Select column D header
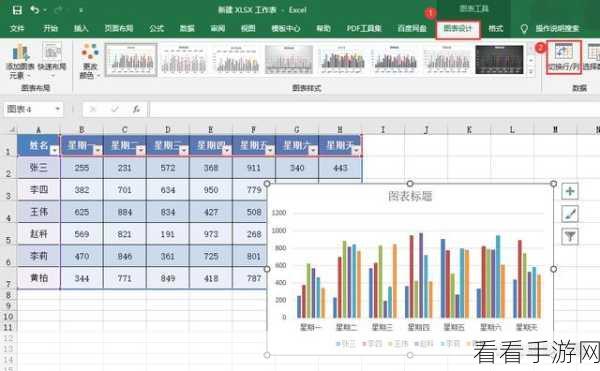 tap(168, 130)
